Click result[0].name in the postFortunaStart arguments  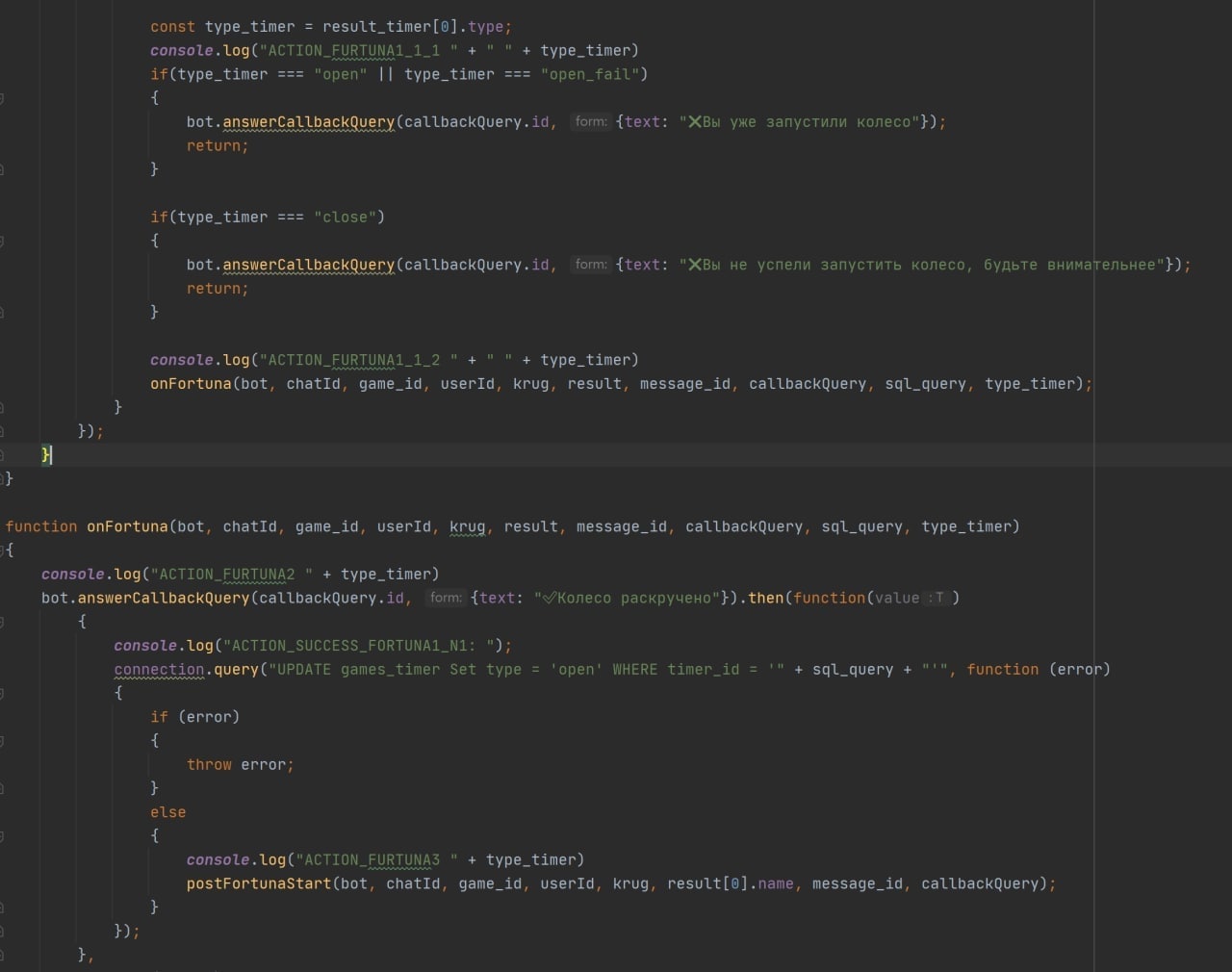(731, 883)
